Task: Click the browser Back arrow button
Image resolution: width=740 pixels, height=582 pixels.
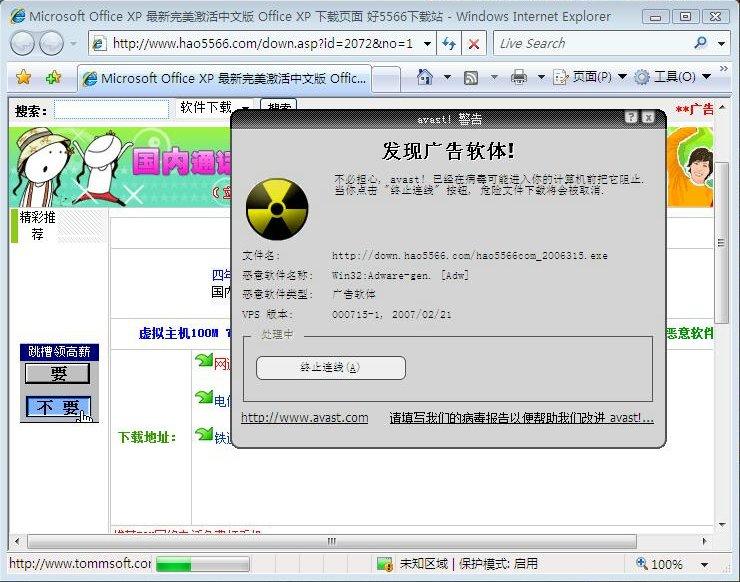Action: pos(22,44)
